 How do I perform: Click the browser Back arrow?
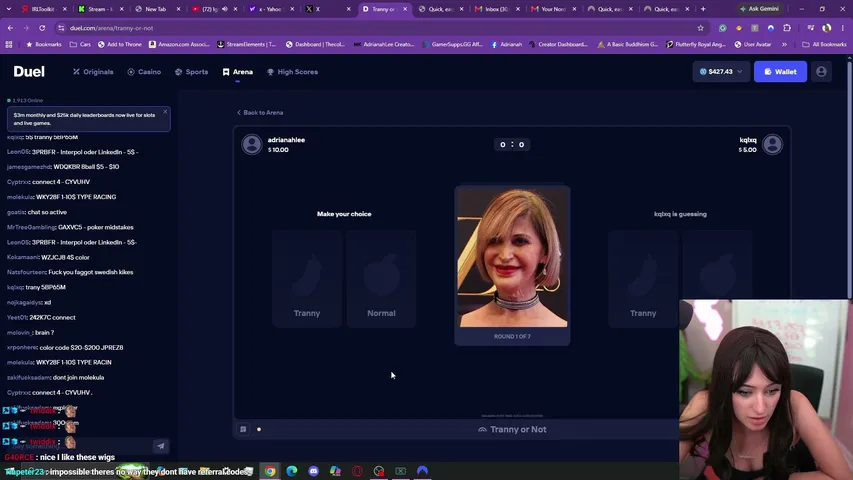[x=10, y=28]
